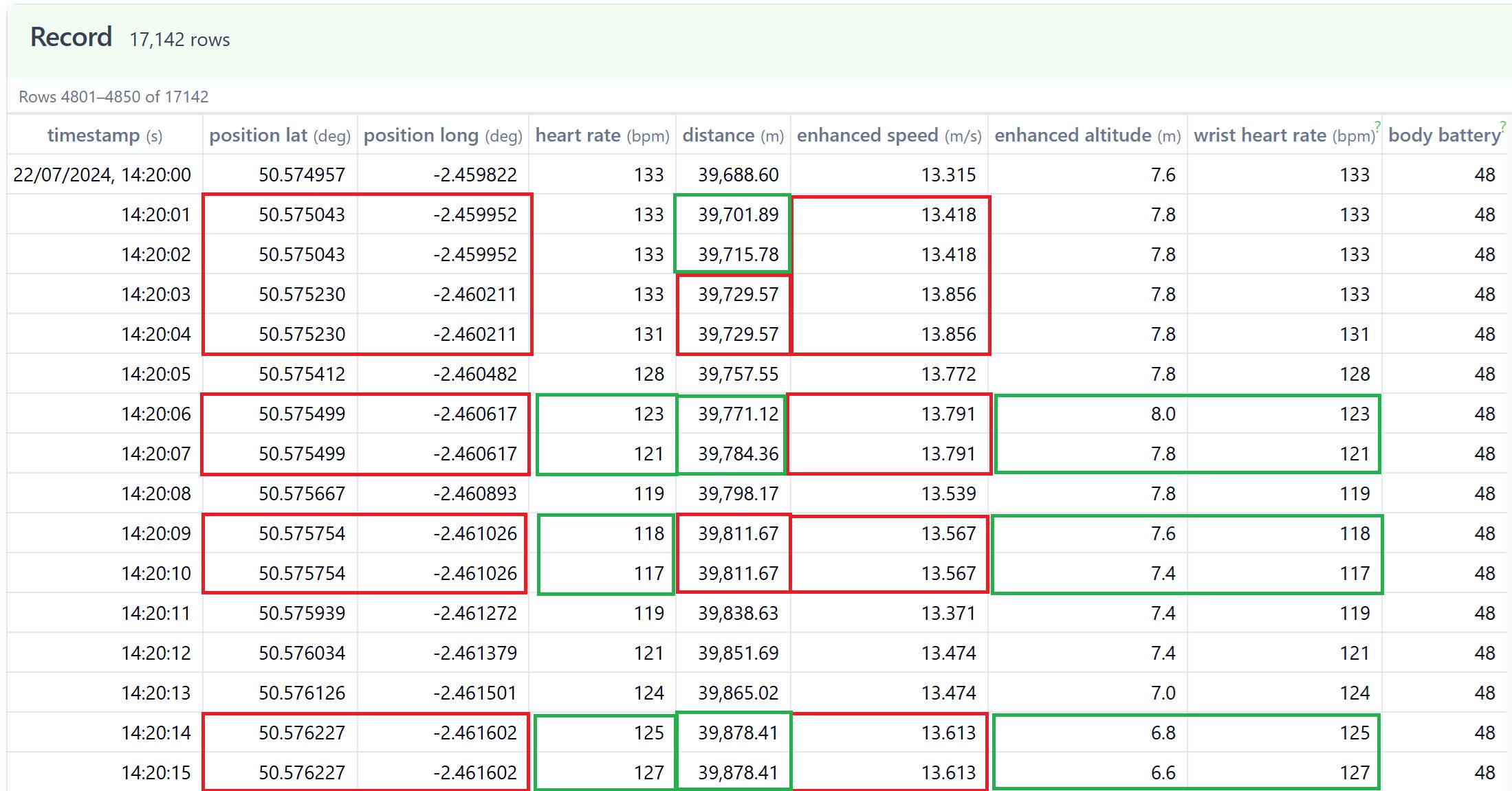The width and height of the screenshot is (1512, 791).
Task: Select the position lat column header
Action: (x=280, y=135)
